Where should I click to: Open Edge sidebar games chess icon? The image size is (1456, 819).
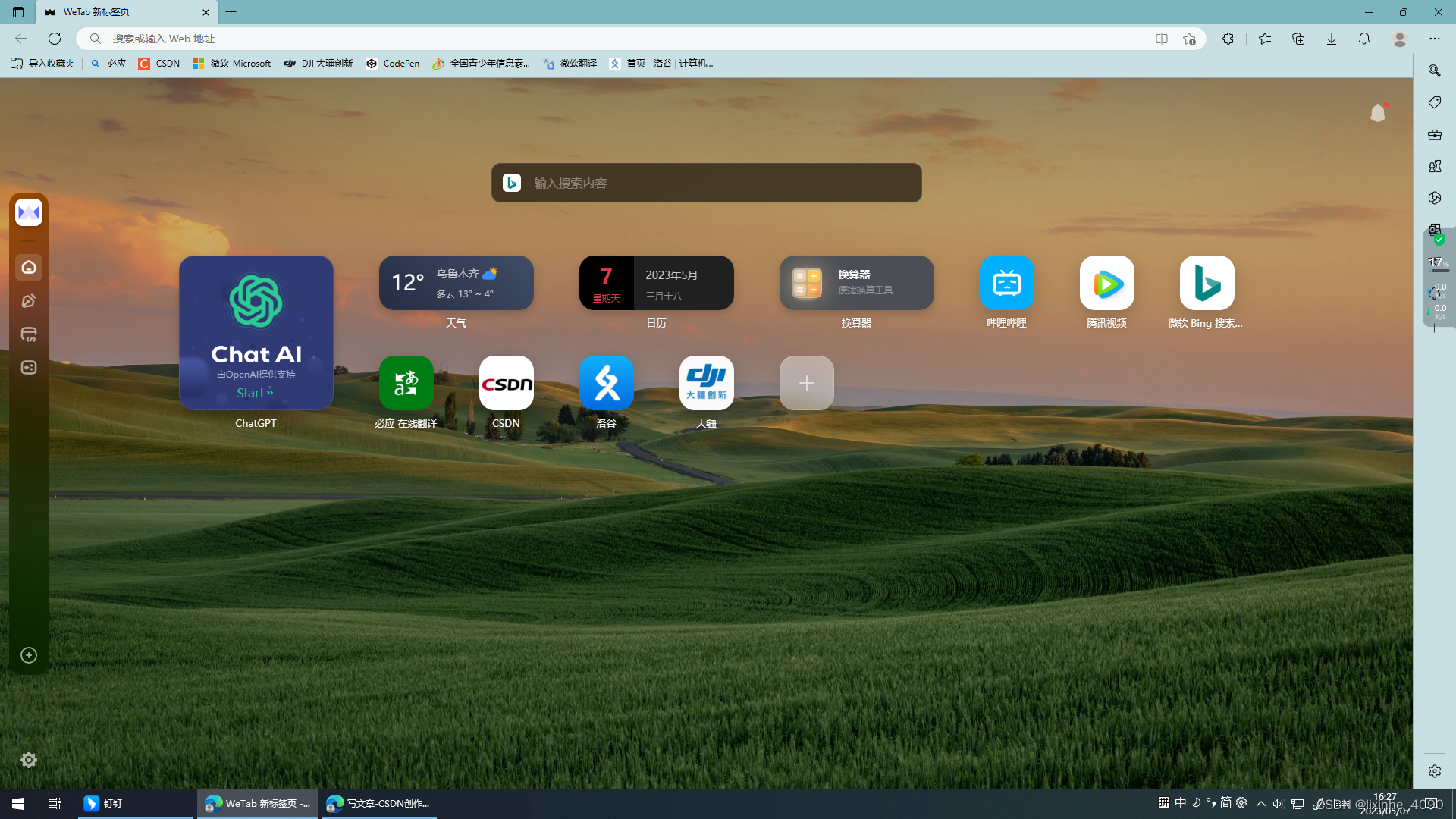1435,166
